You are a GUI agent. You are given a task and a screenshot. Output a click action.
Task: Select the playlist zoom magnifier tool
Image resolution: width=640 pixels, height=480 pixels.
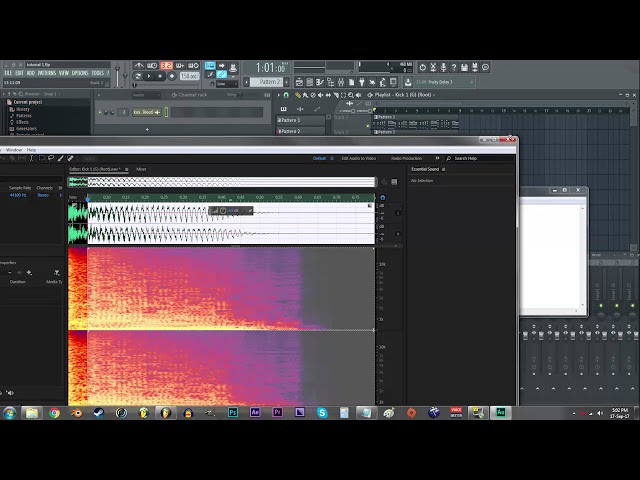(x=351, y=95)
